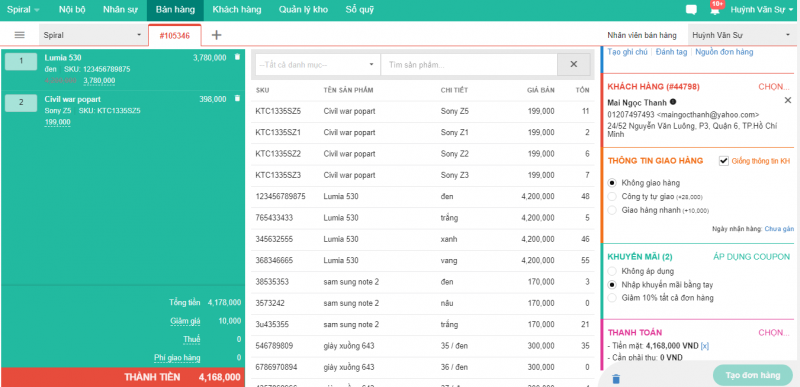800x387 pixels.
Task: Click quantity box 2 for Civil war popart
Action: pos(21,102)
